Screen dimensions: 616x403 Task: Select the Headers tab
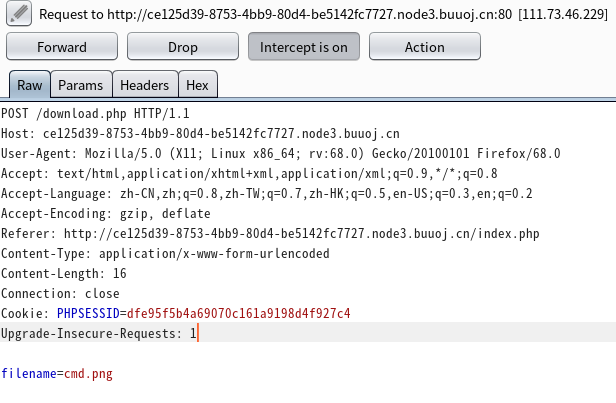pyautogui.click(x=146, y=86)
